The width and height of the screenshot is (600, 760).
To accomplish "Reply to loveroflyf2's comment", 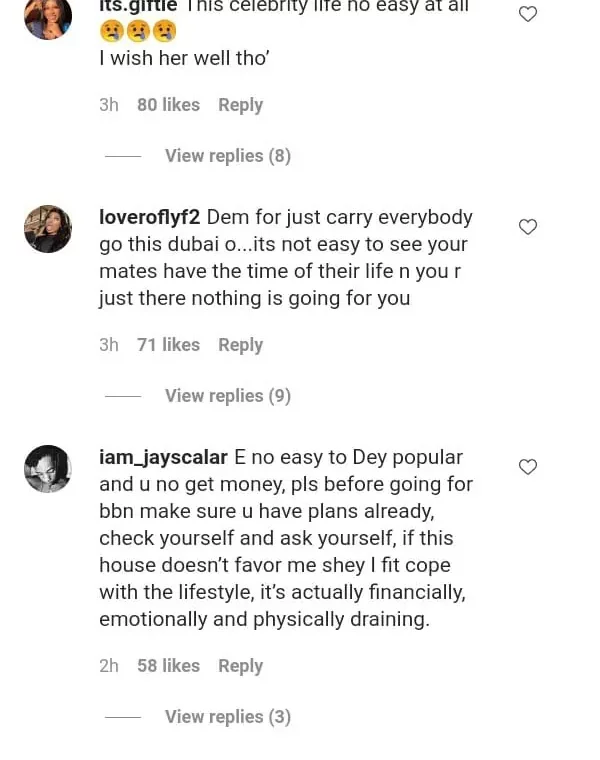I will 240,345.
